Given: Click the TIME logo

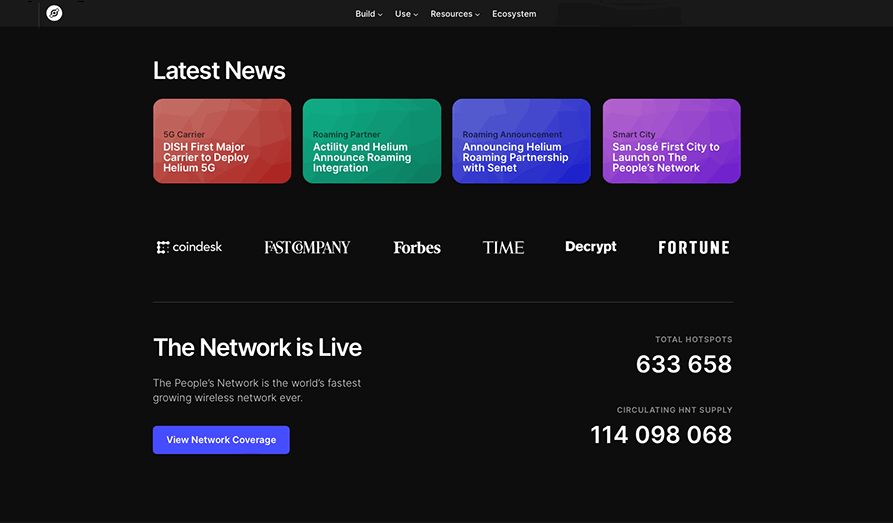Looking at the screenshot, I should pyautogui.click(x=503, y=247).
